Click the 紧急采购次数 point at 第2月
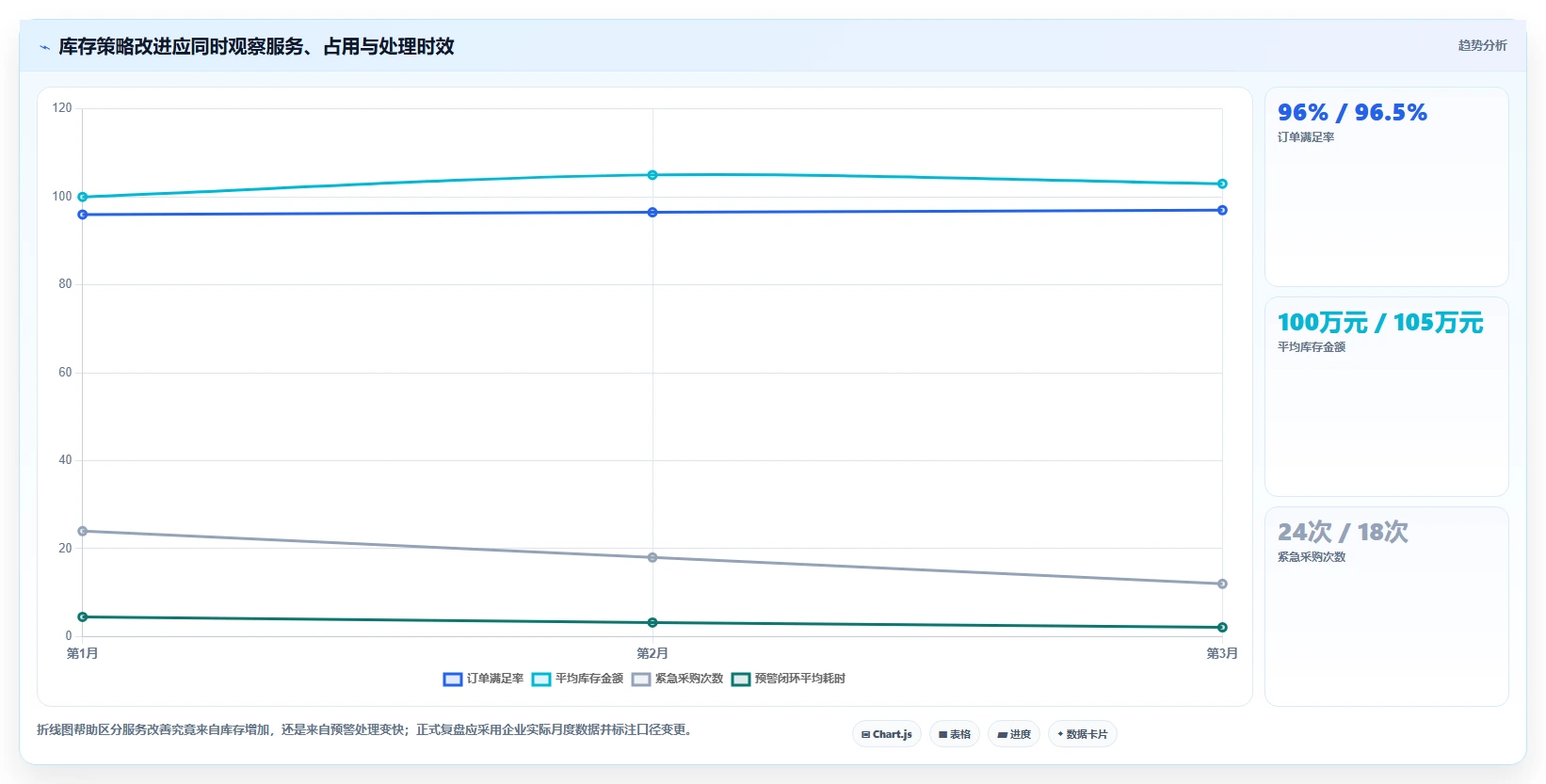Image resolution: width=1546 pixels, height=784 pixels. pos(652,557)
